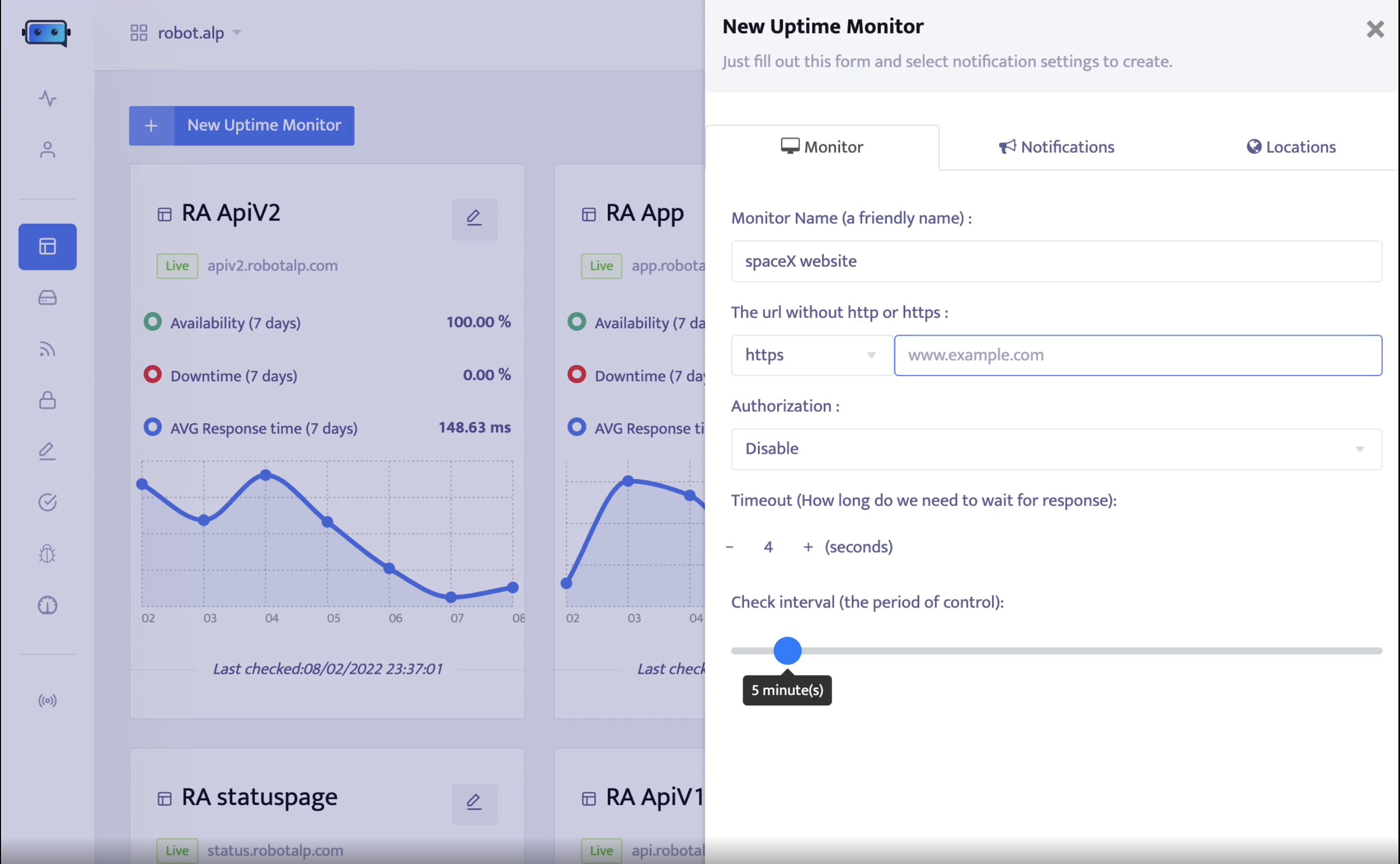
Task: Open the robot.alp workspace dropdown
Action: point(191,33)
